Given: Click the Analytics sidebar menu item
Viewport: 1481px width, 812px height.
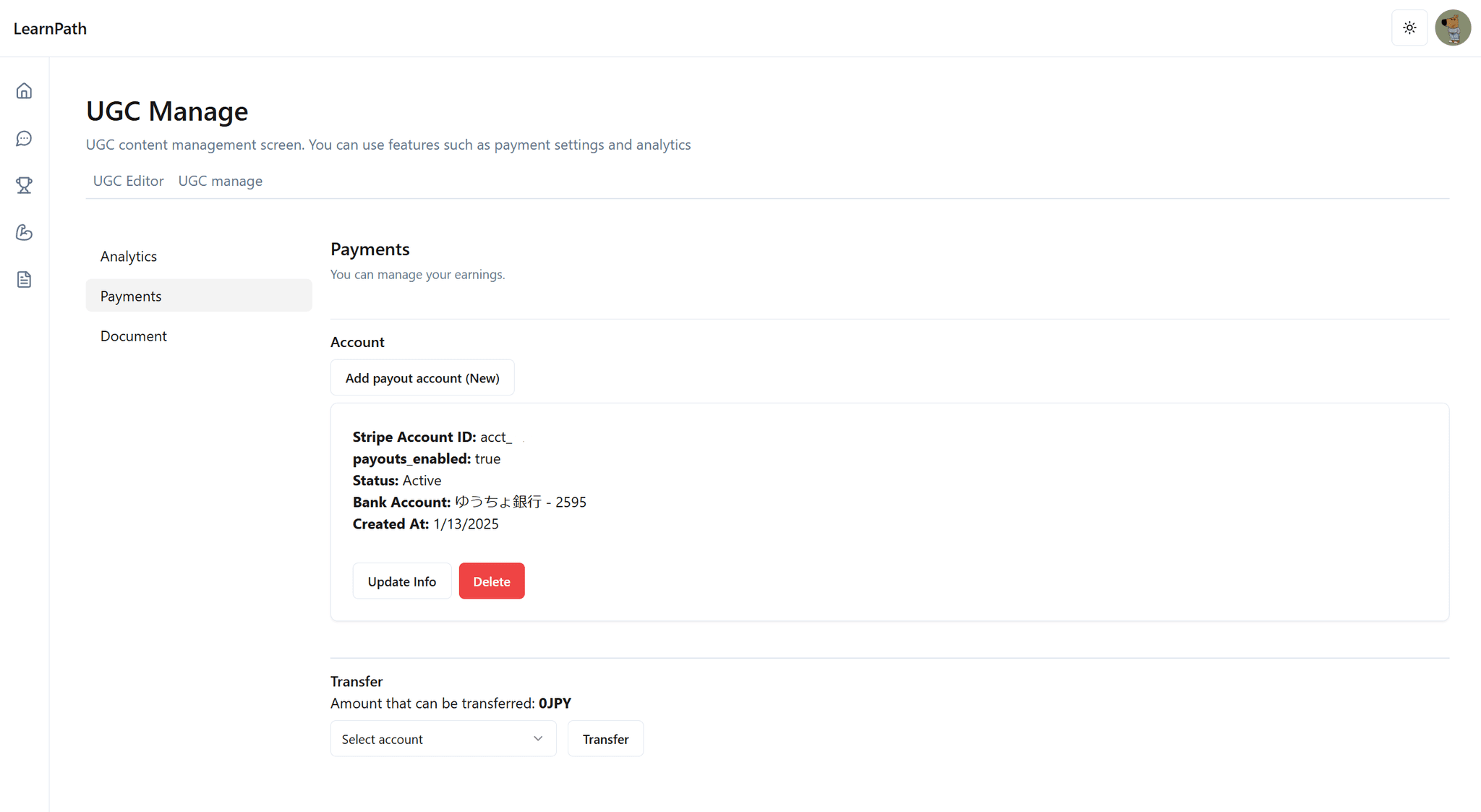Looking at the screenshot, I should tap(128, 255).
